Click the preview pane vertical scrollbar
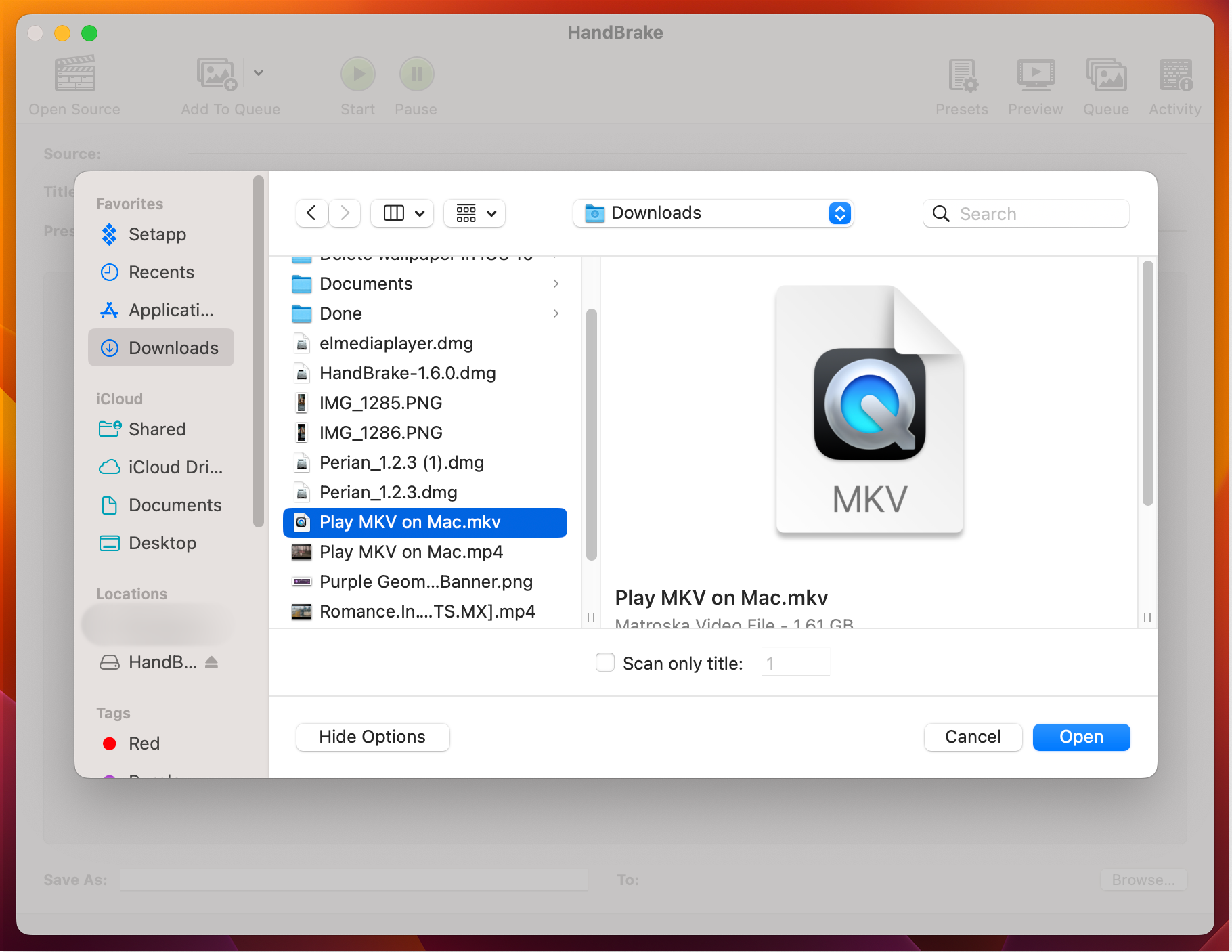Screen dimensions: 1232x952 pos(1147,383)
